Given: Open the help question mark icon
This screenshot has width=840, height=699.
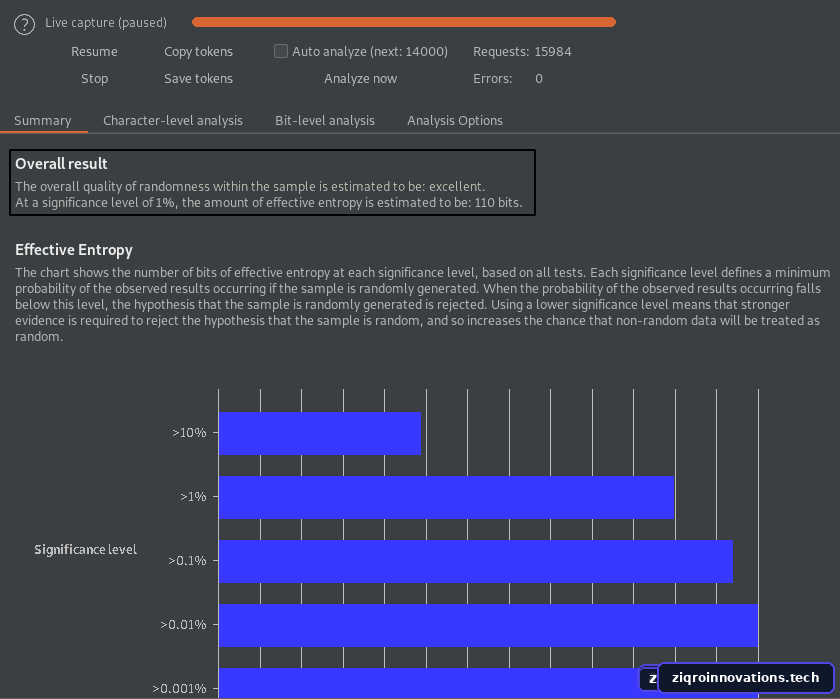Looking at the screenshot, I should click(x=24, y=24).
